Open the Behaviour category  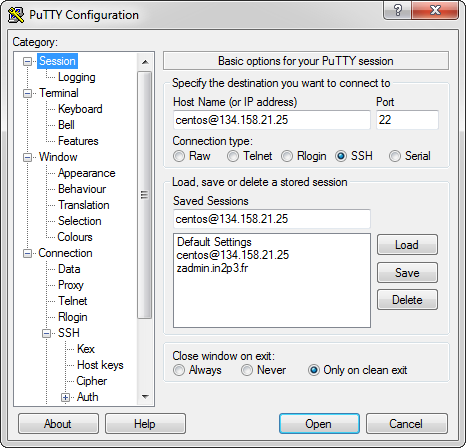(82, 189)
